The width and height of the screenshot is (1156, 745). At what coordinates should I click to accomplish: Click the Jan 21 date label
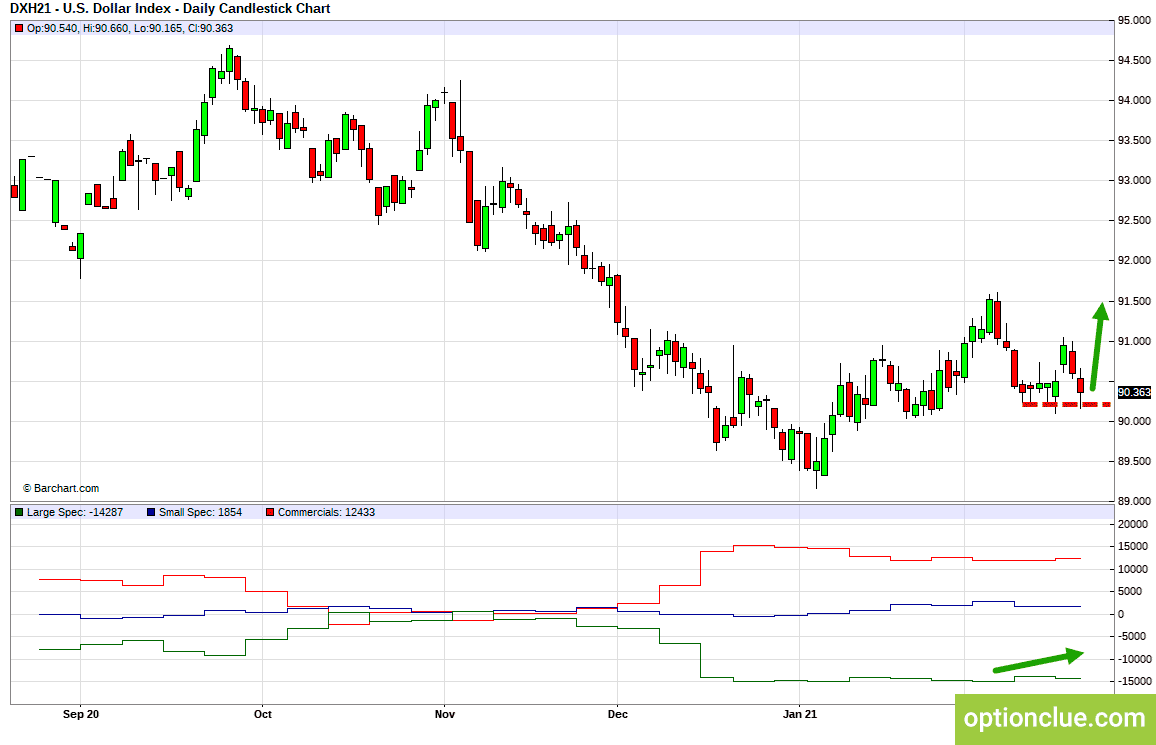click(800, 714)
